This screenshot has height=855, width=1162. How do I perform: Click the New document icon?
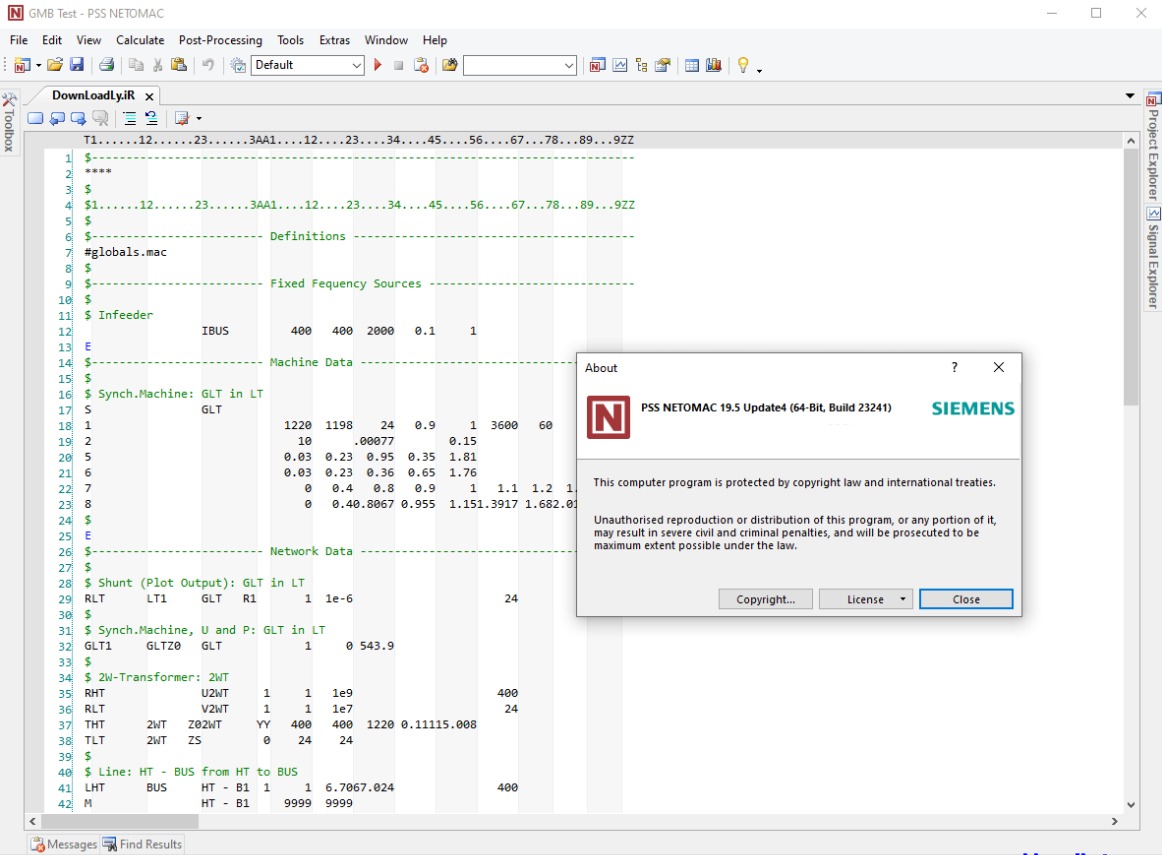pos(21,65)
